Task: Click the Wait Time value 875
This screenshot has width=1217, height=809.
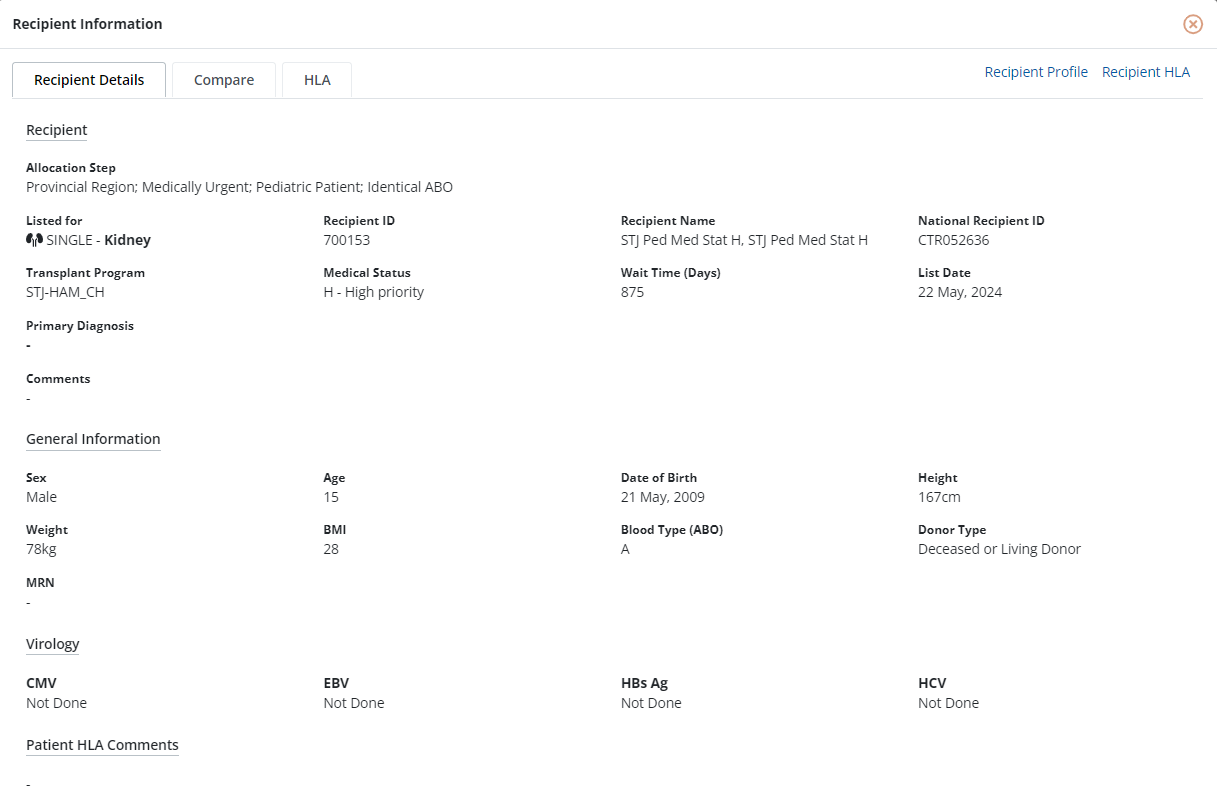Action: tap(632, 292)
